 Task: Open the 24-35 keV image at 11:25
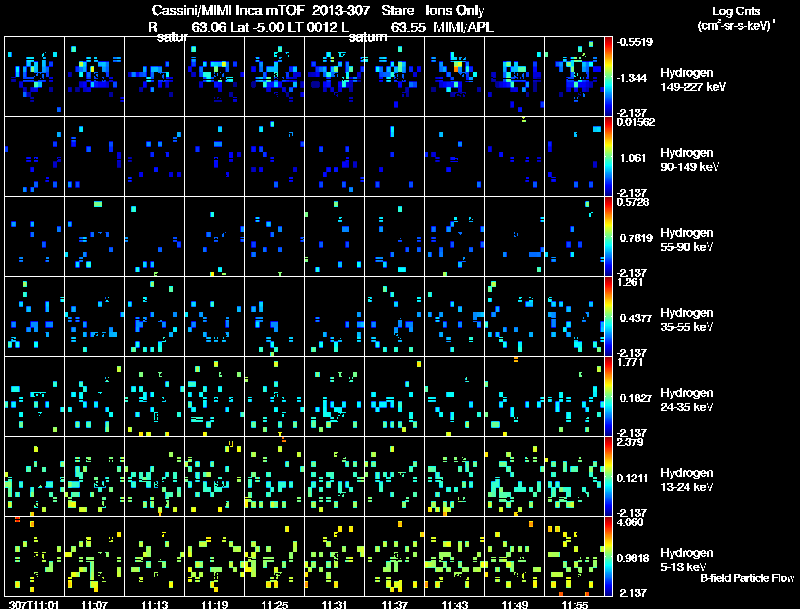[274, 397]
